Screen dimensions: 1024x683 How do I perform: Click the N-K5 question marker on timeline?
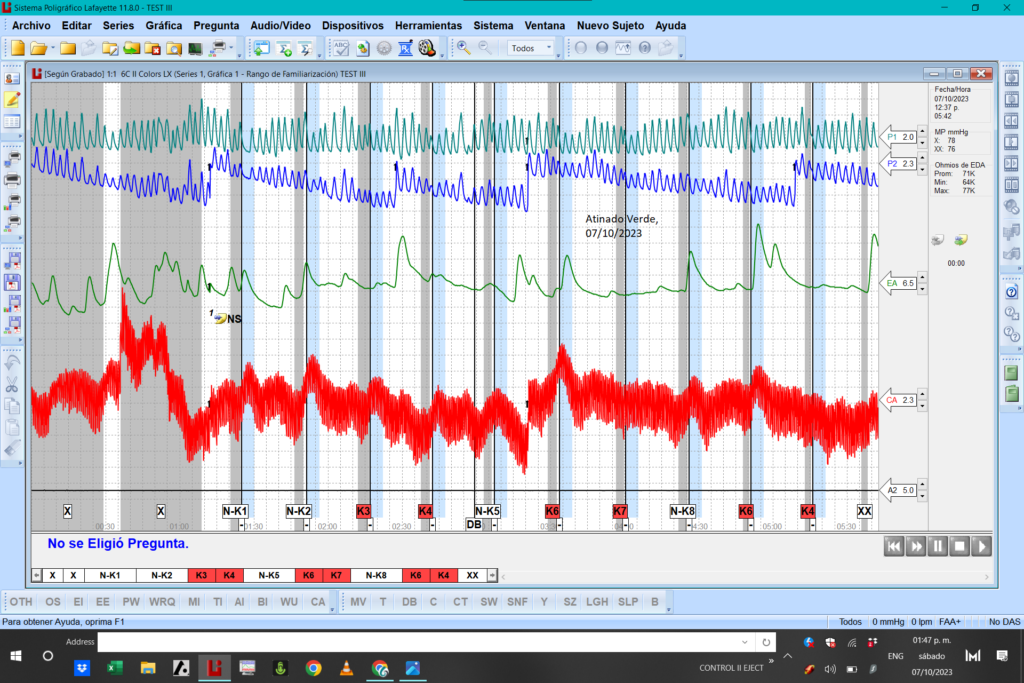(487, 511)
